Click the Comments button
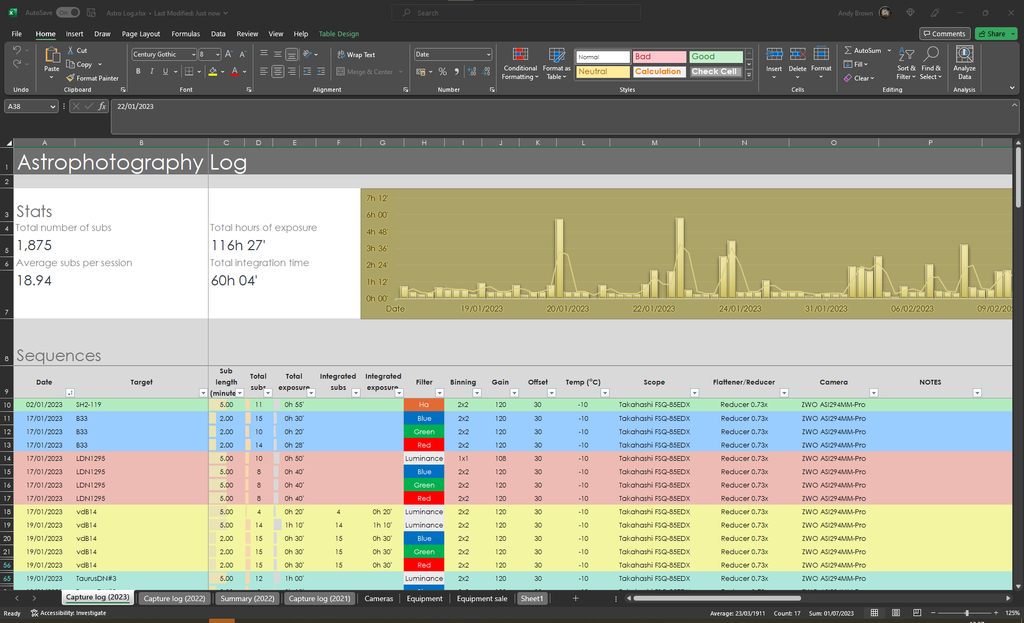This screenshot has height=623, width=1024. (x=944, y=33)
